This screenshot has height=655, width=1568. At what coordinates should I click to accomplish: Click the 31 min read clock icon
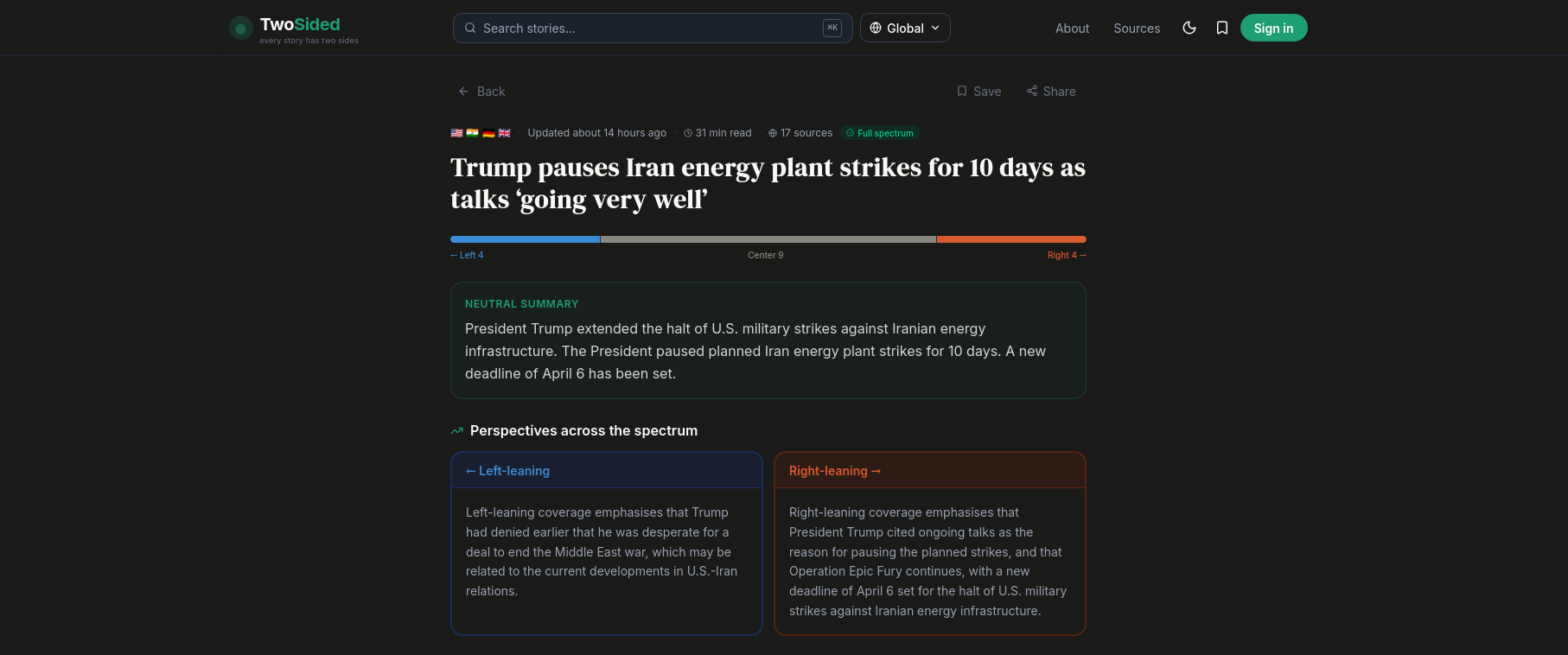[688, 133]
